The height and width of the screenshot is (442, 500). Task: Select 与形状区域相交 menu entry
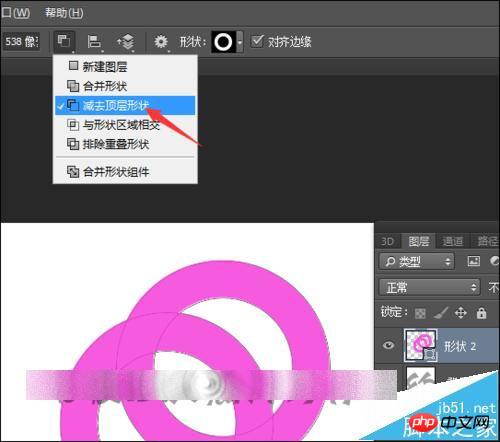pyautogui.click(x=125, y=125)
